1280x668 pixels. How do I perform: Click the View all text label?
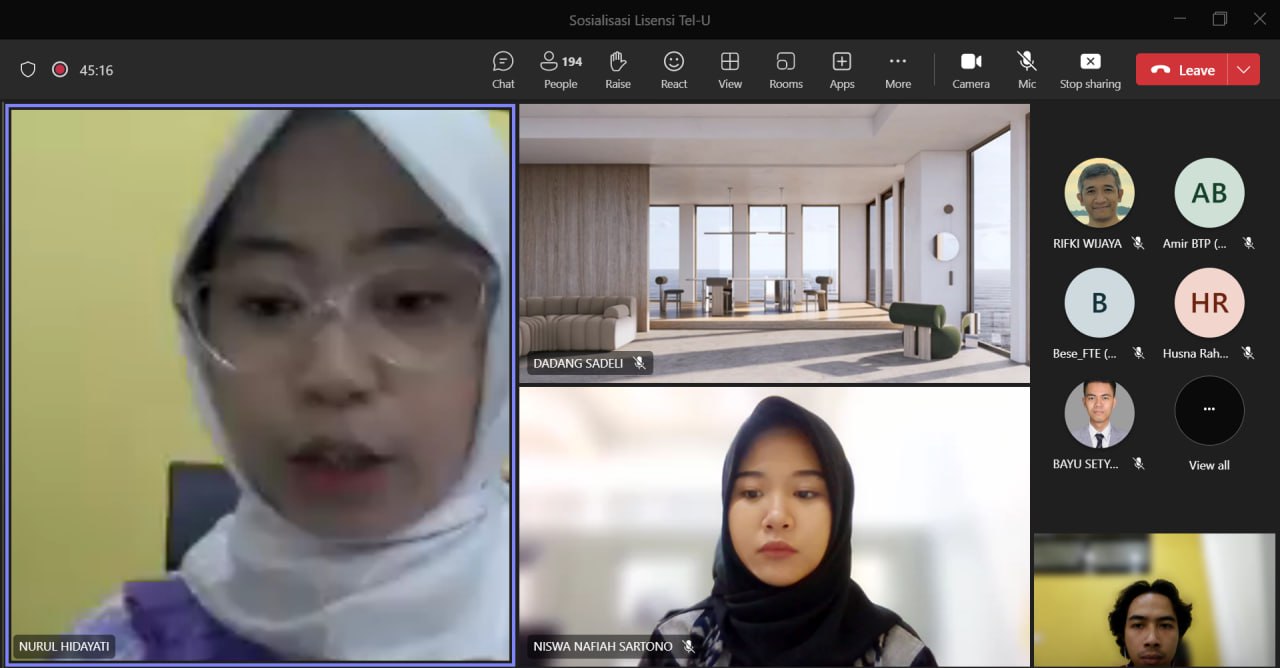pyautogui.click(x=1209, y=465)
